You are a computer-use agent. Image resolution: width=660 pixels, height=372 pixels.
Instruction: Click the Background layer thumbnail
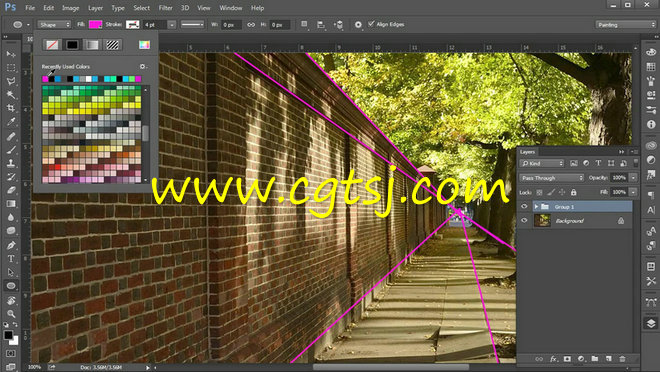pyautogui.click(x=542, y=221)
